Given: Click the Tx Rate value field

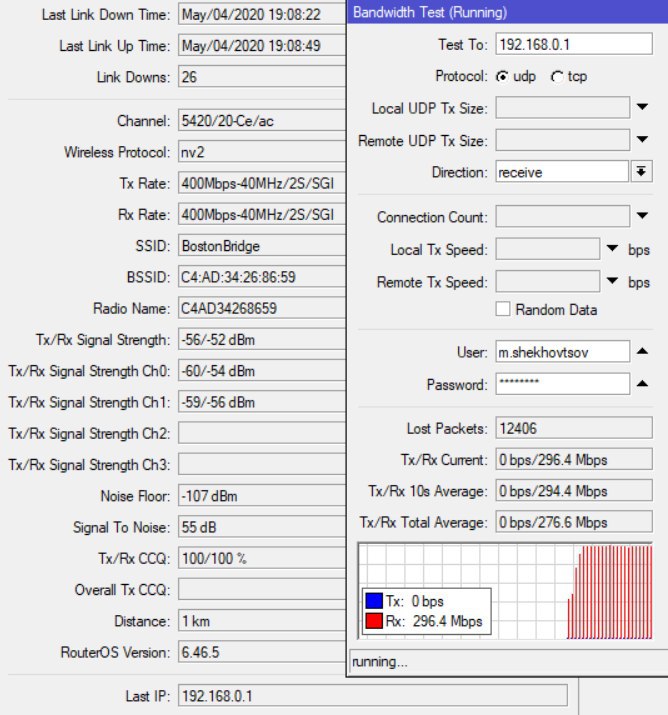Looking at the screenshot, I should (262, 183).
